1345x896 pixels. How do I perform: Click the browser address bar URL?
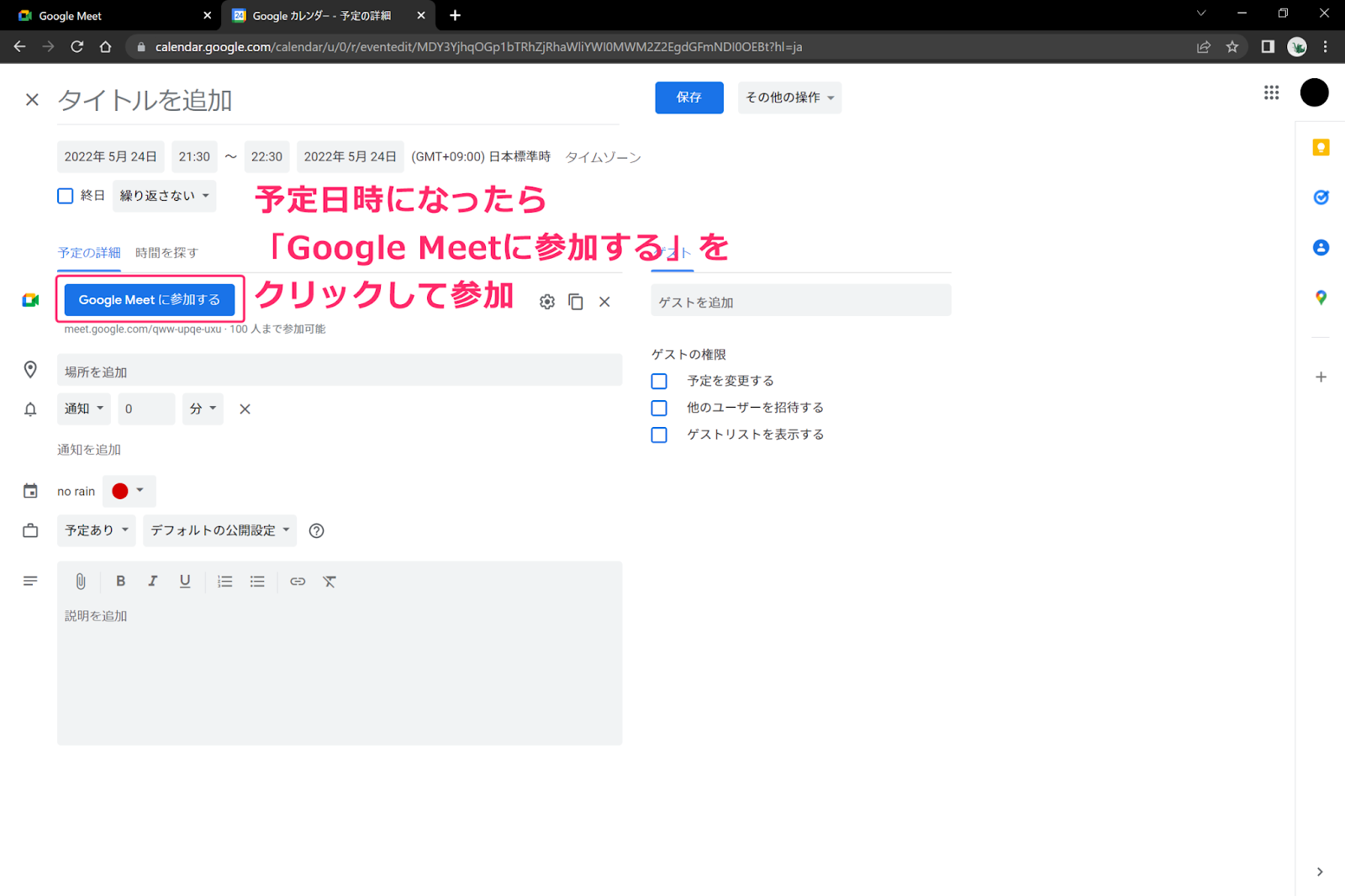[x=478, y=47]
